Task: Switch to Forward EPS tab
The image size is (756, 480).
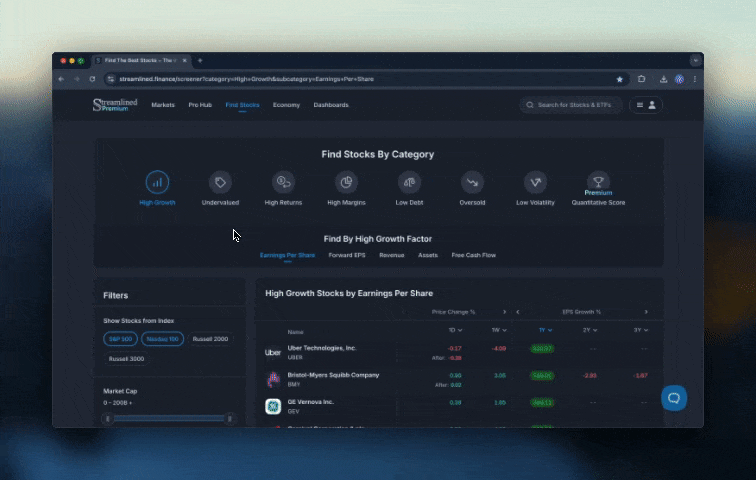Action: 347,255
